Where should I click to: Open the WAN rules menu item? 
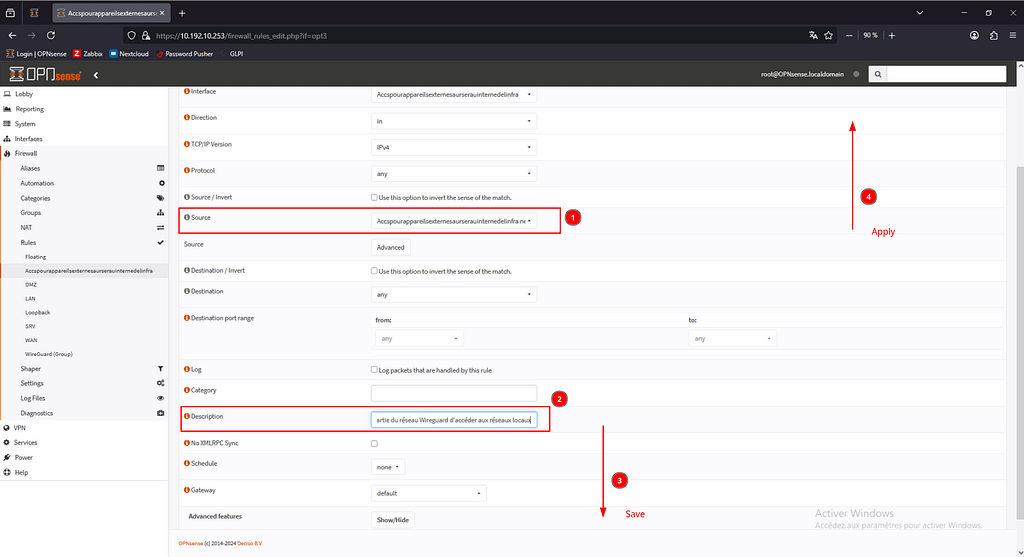pos(31,340)
